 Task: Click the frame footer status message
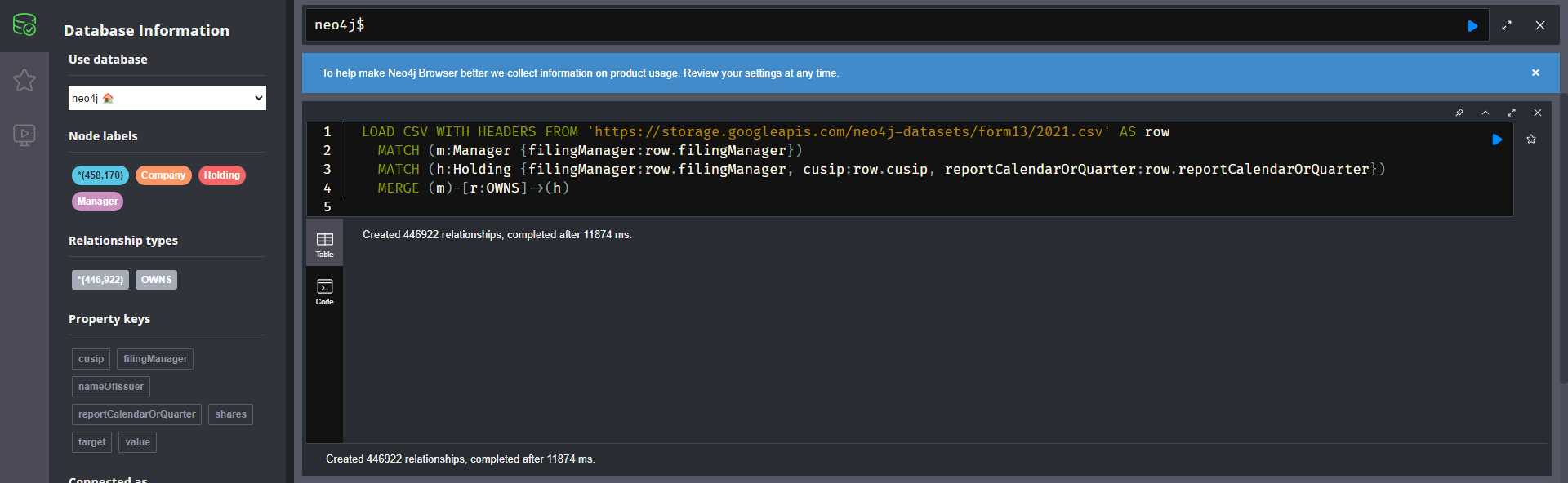461,459
